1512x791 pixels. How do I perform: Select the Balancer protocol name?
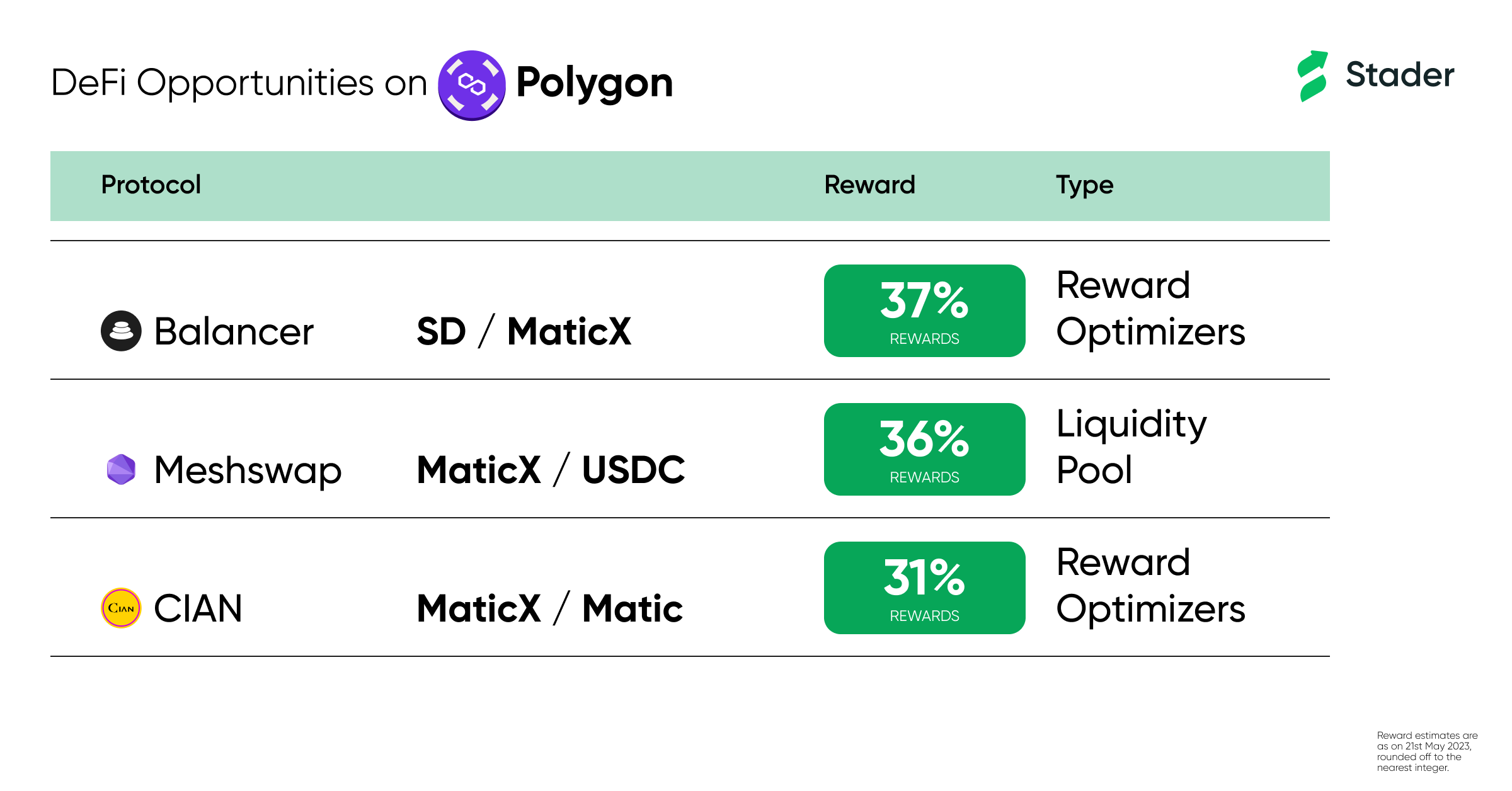click(234, 331)
